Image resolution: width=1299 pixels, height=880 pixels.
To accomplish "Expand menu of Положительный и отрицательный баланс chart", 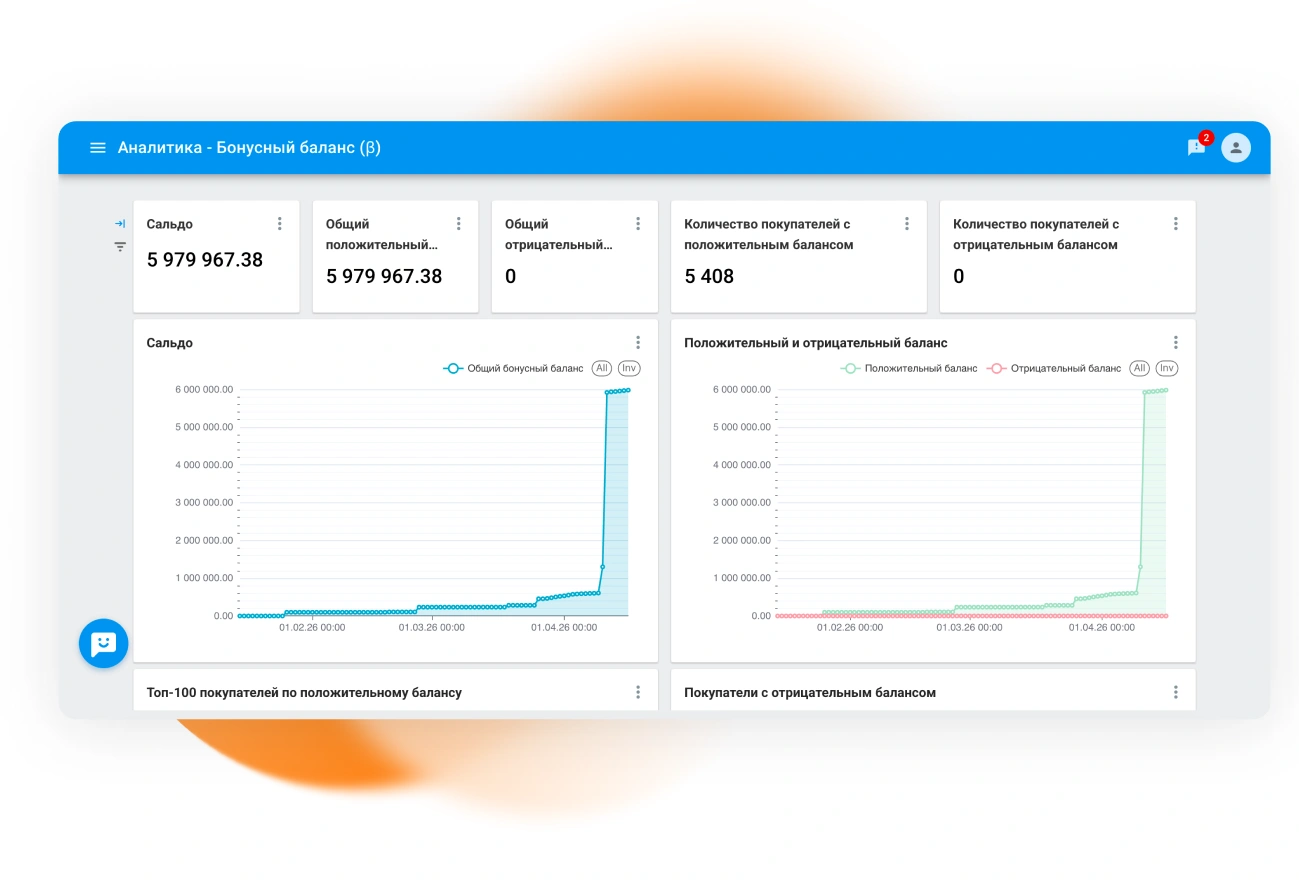I will click(x=1176, y=343).
